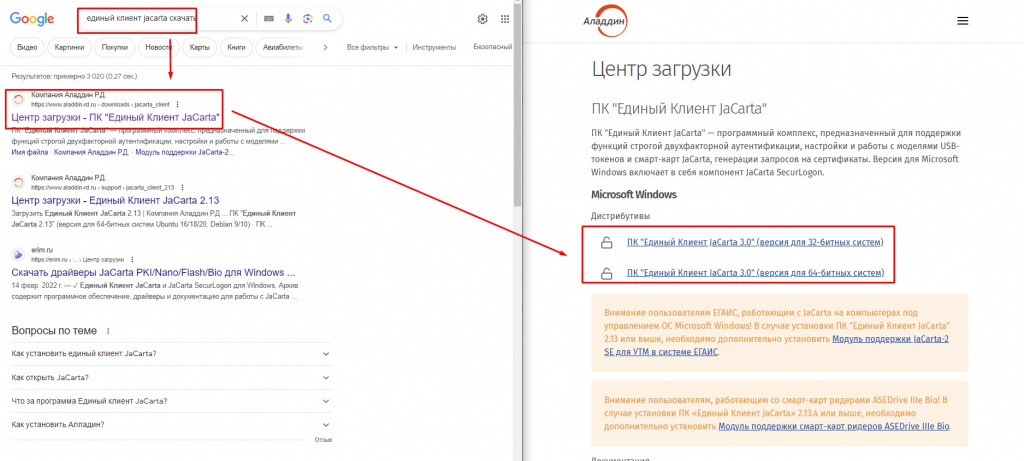Filter results by Видео
The width and height of the screenshot is (1024, 461).
point(27,48)
